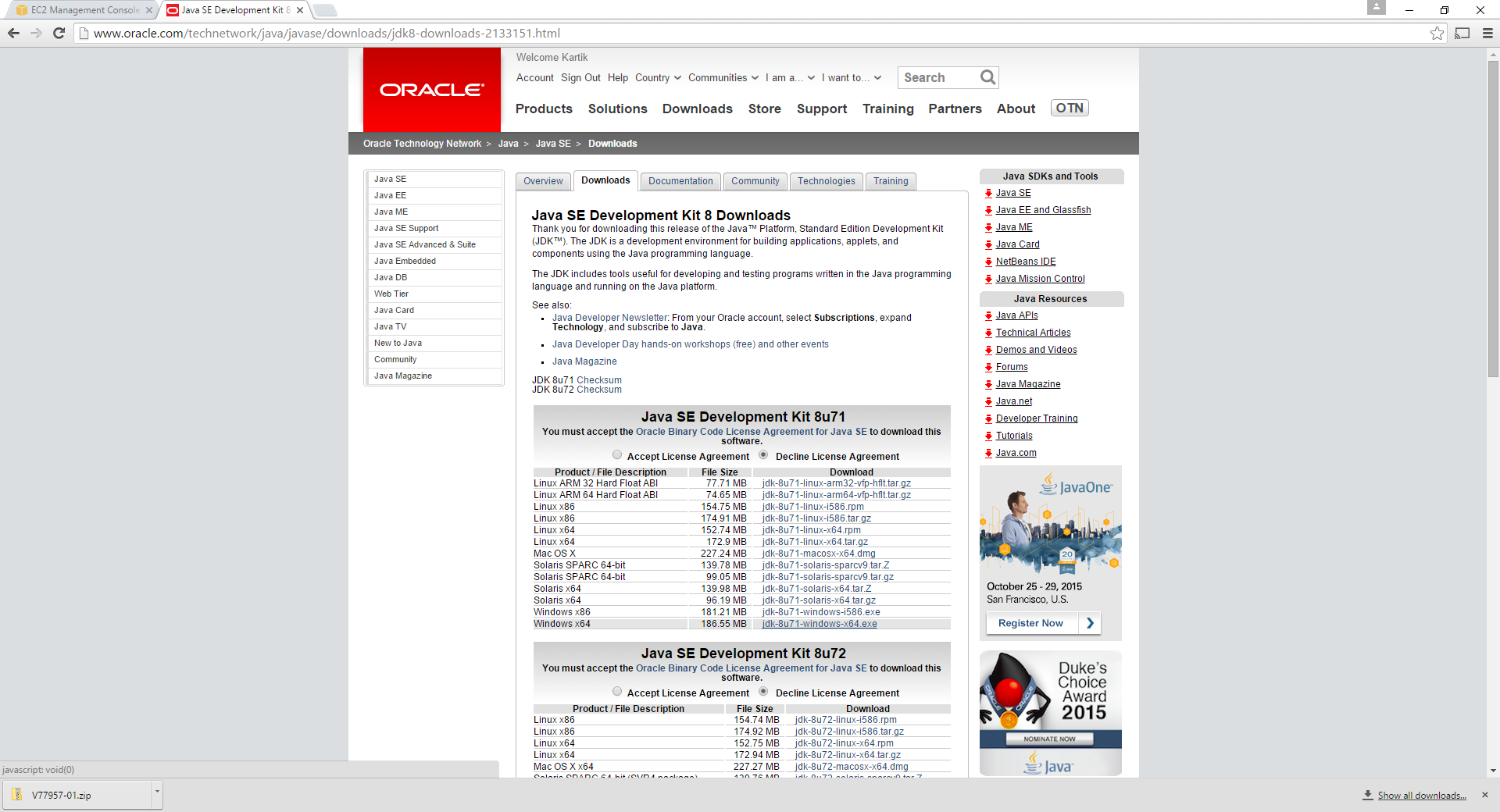1500x812 pixels.
Task: Switch to the Documentation tab
Action: (x=680, y=181)
